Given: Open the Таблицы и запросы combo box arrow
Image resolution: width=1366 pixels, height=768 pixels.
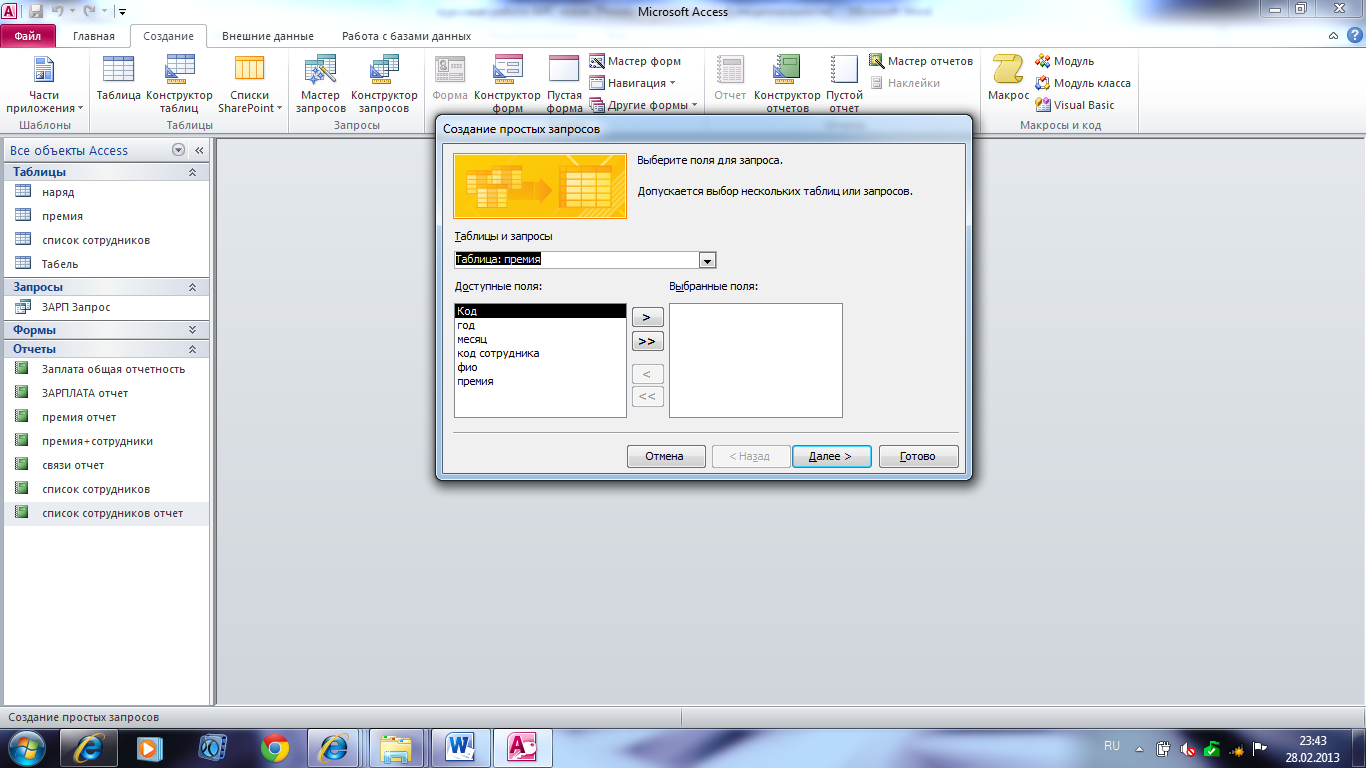Looking at the screenshot, I should [x=708, y=260].
